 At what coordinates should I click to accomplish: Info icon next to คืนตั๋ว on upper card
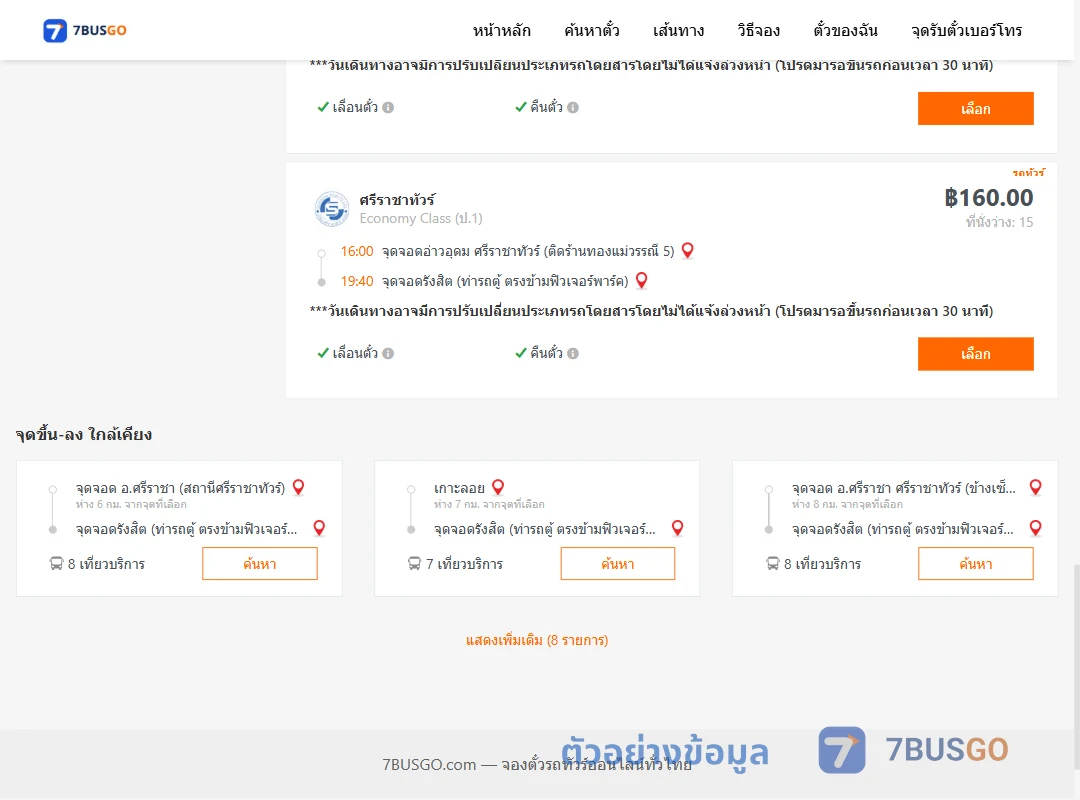coord(573,107)
